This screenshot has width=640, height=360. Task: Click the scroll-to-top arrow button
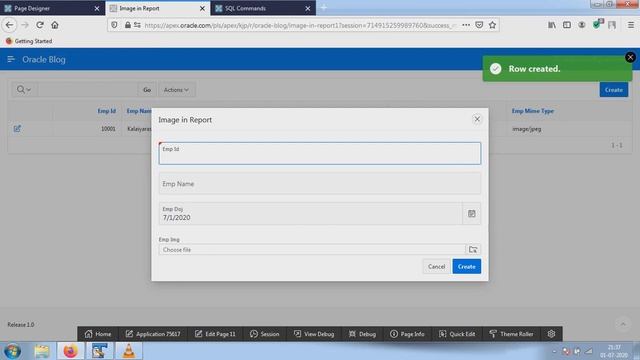(x=623, y=324)
